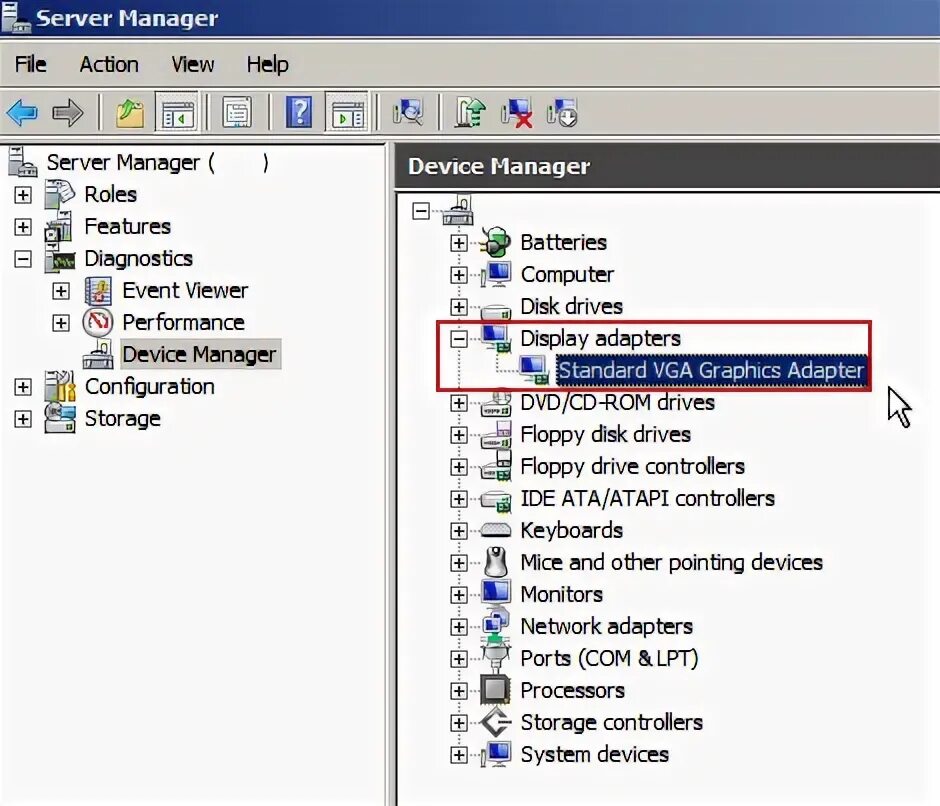Select the Keyboards category label

point(571,530)
